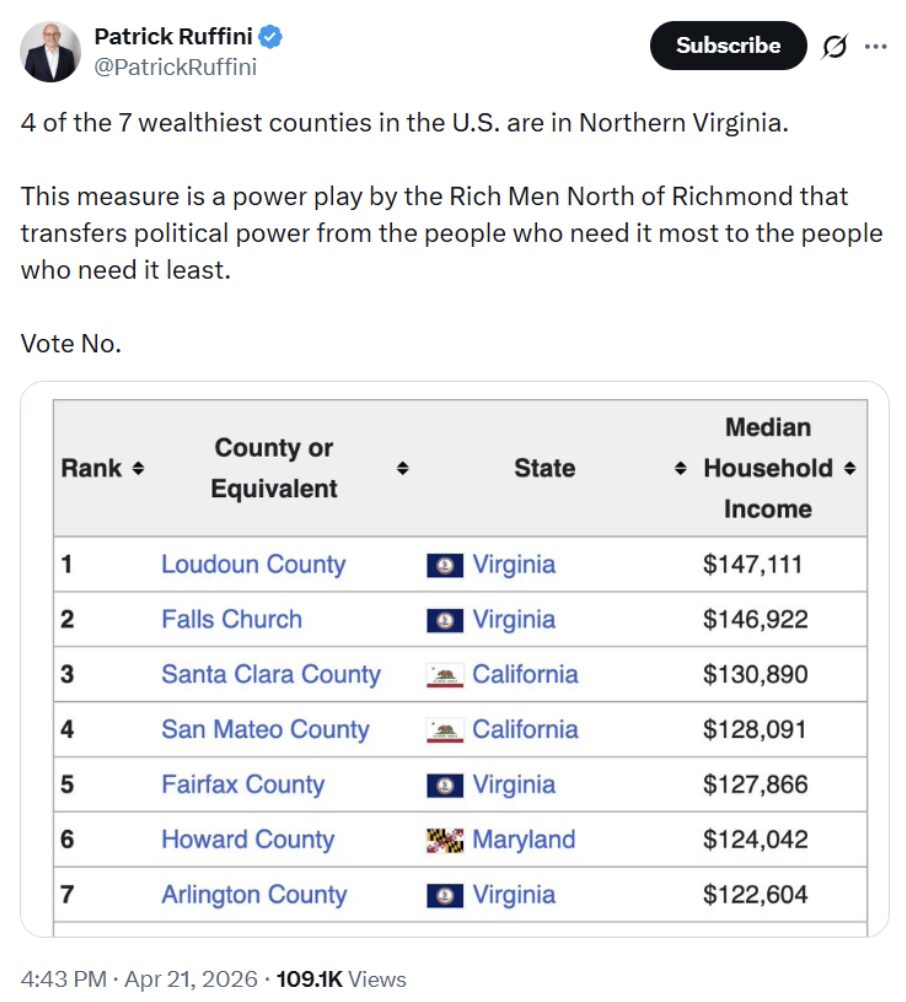This screenshot has width=906, height=1002.
Task: Open the @PatrickRuffini handle link
Action: [x=175, y=67]
